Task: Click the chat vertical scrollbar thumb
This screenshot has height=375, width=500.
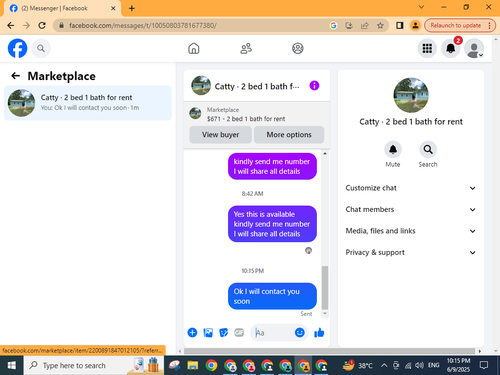Action: [x=325, y=287]
